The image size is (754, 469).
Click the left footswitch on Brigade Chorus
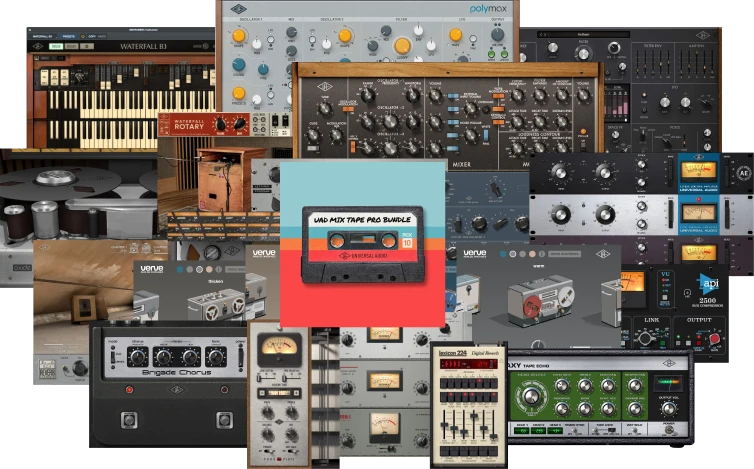[x=128, y=420]
